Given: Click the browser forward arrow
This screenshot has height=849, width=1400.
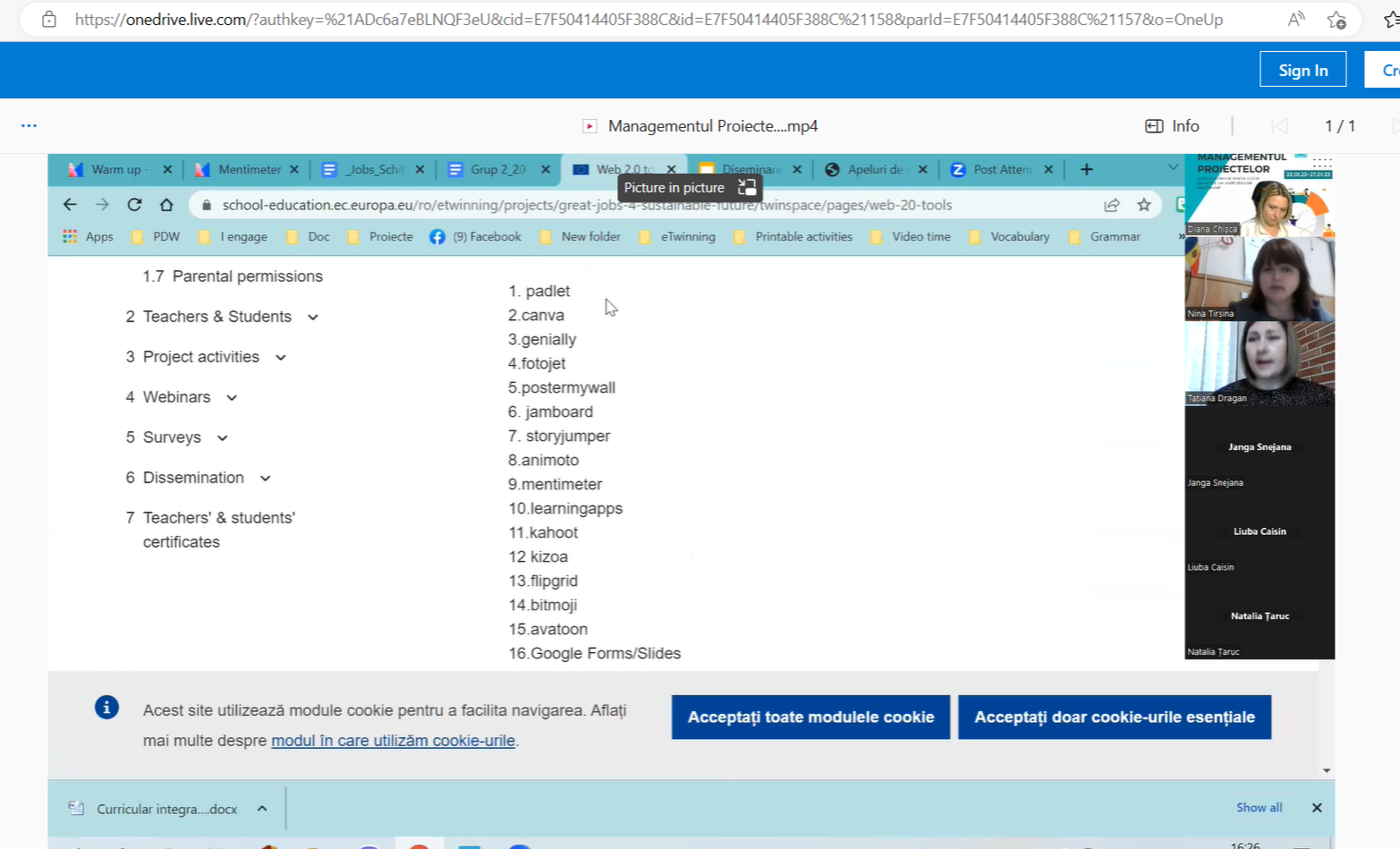Looking at the screenshot, I should coord(102,205).
